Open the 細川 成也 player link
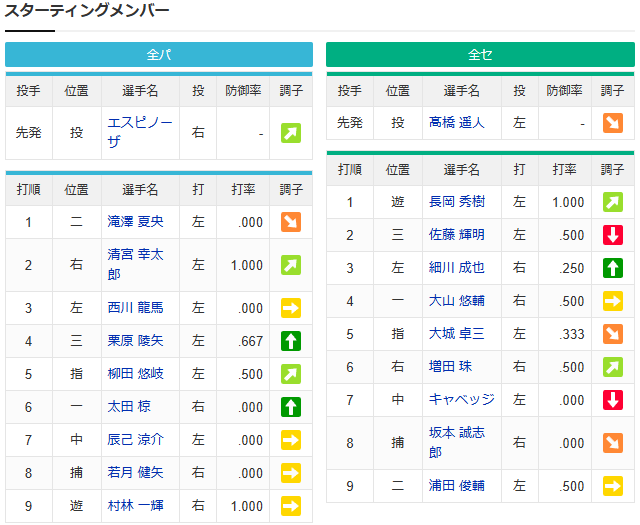The image size is (640, 525). pyautogui.click(x=456, y=268)
